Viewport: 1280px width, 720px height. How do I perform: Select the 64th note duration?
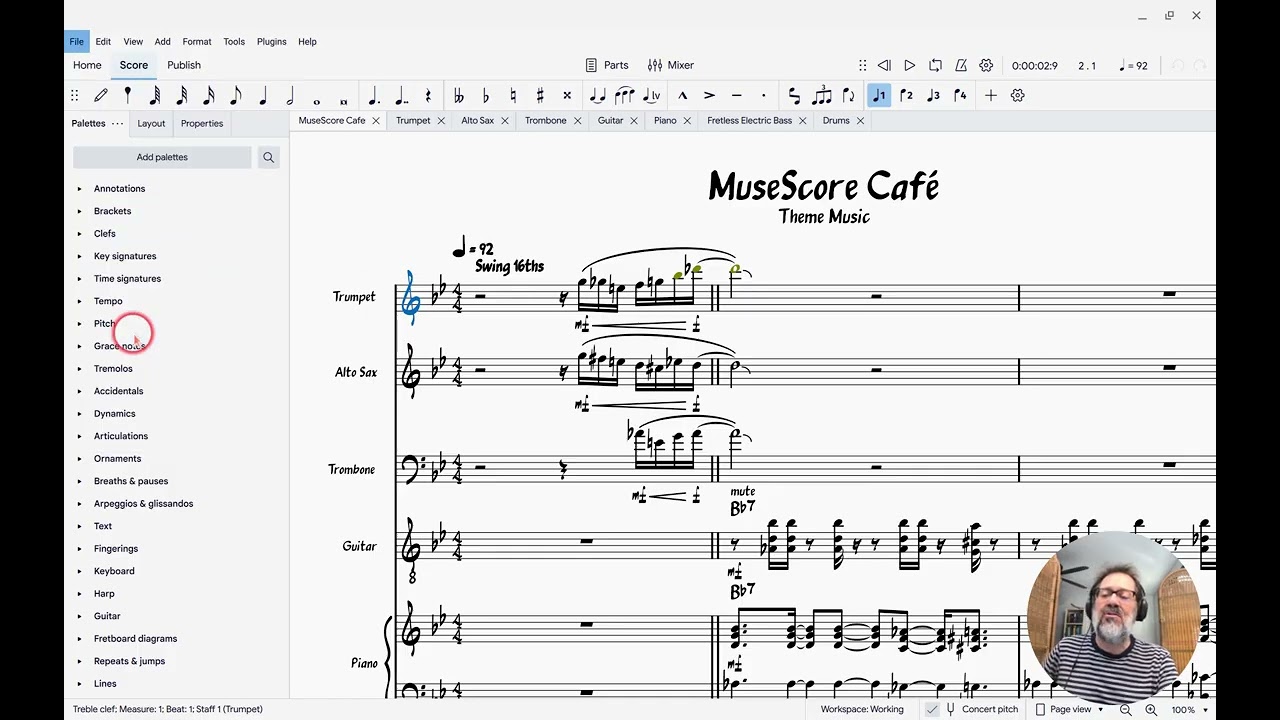155,95
